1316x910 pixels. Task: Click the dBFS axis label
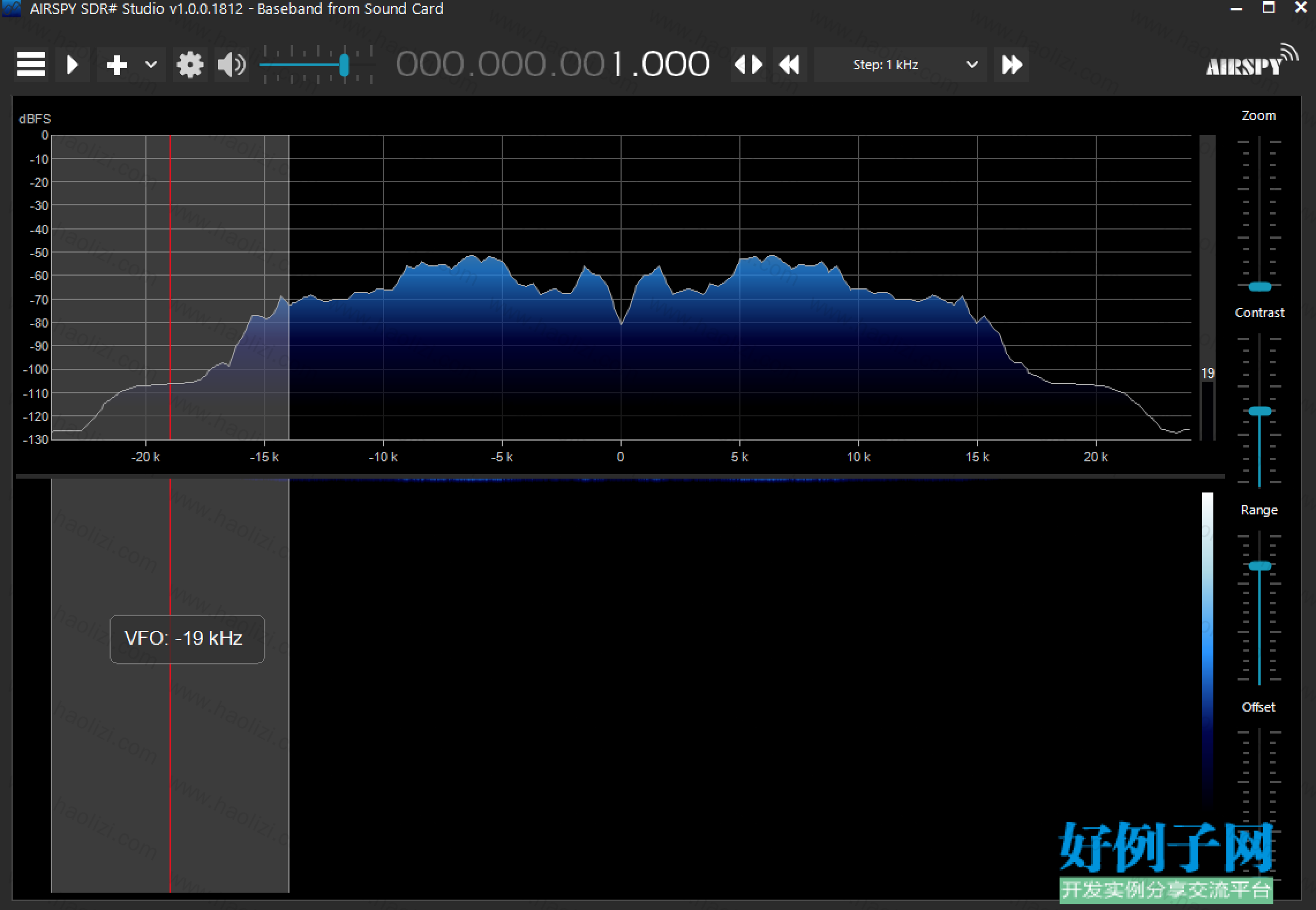pos(35,119)
